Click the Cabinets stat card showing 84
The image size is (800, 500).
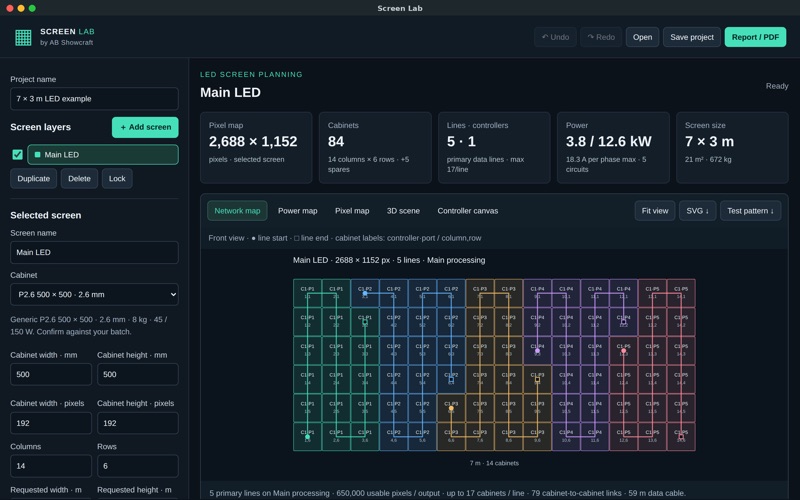click(x=375, y=147)
